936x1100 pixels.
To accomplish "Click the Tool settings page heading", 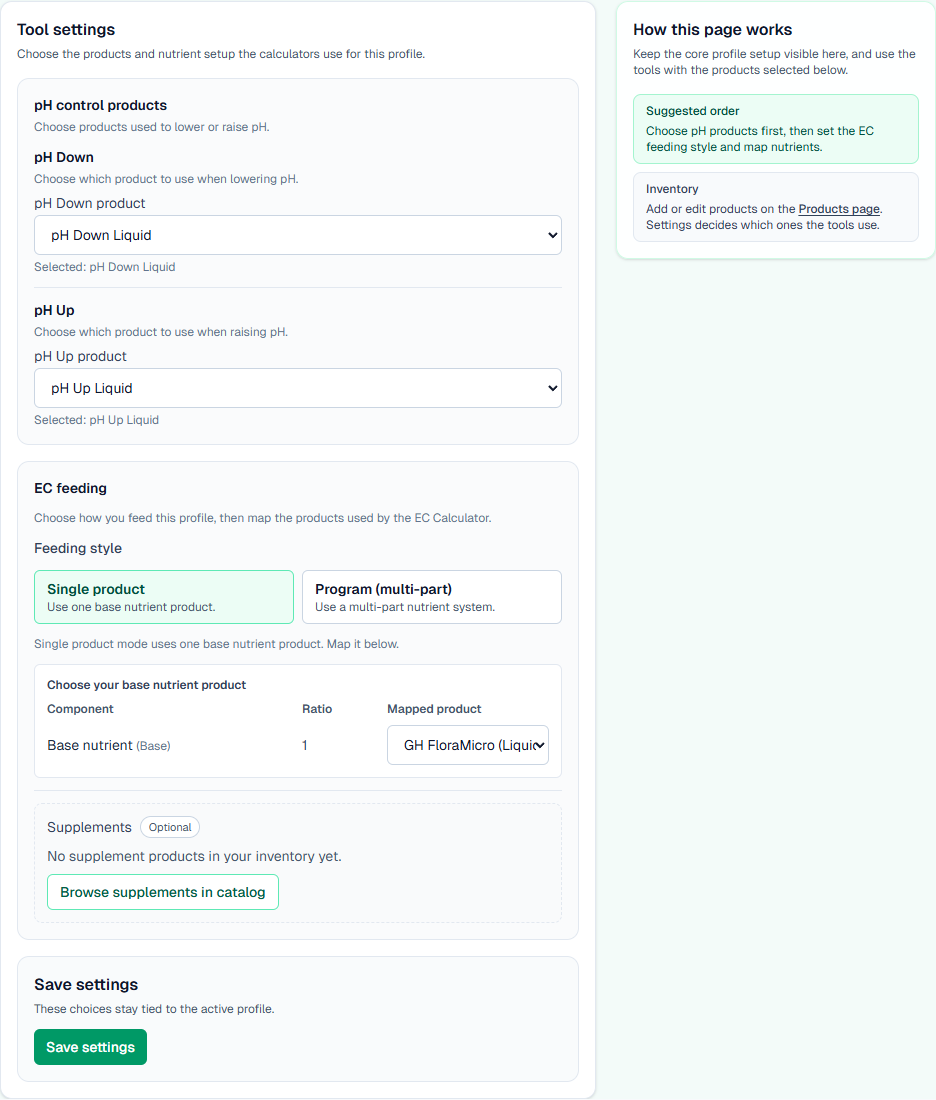I will point(66,30).
